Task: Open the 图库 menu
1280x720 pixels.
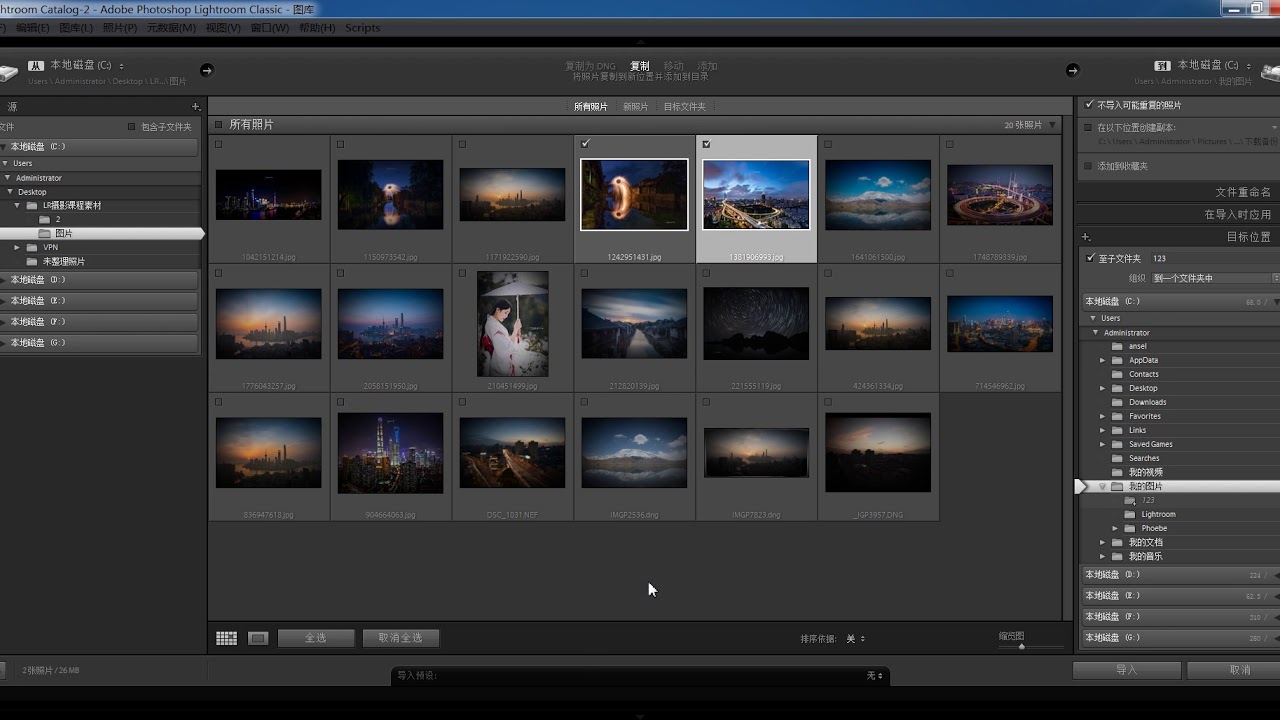Action: coord(76,28)
